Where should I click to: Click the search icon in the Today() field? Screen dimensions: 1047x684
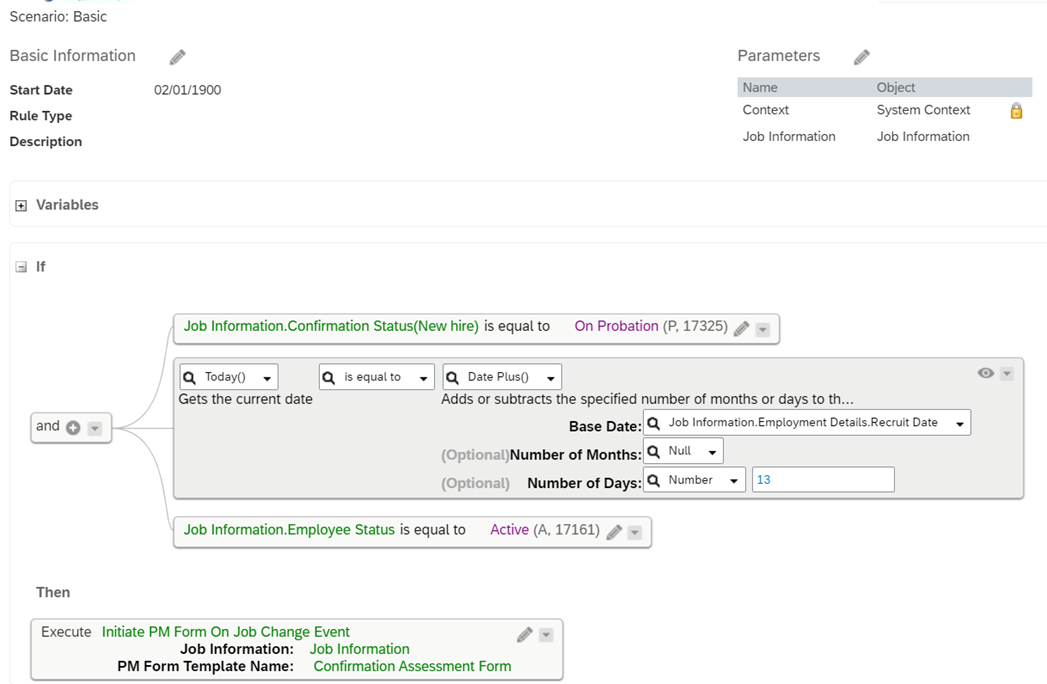(190, 377)
